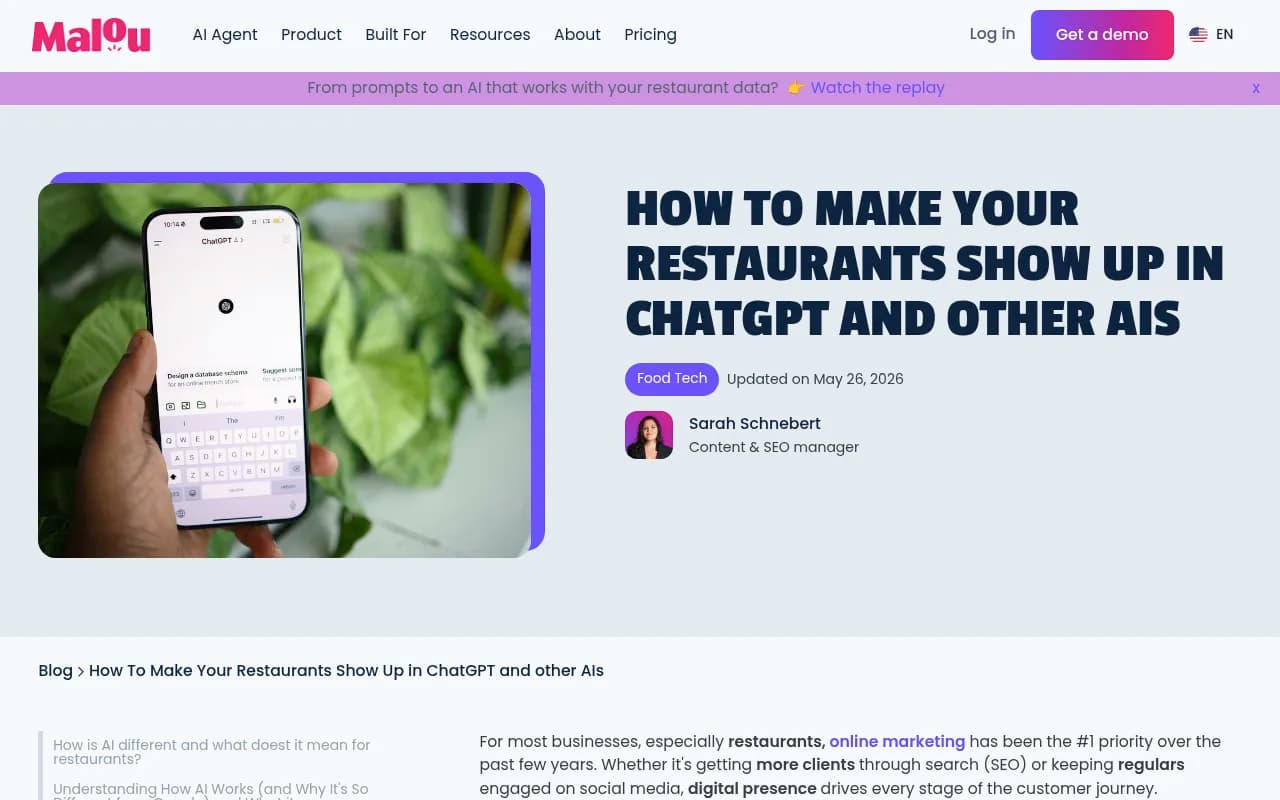The width and height of the screenshot is (1280, 800).
Task: Dismiss the banner with the x
Action: tap(1256, 88)
